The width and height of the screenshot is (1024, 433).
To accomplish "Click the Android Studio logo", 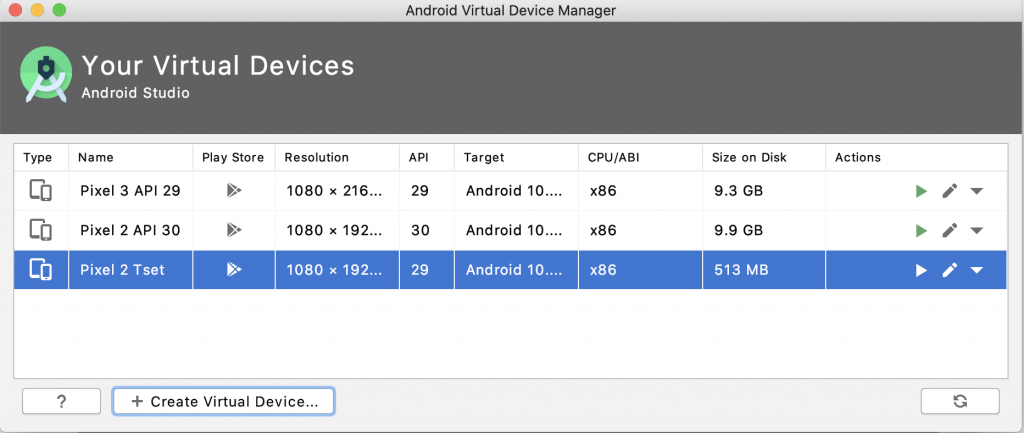I will tap(45, 75).
